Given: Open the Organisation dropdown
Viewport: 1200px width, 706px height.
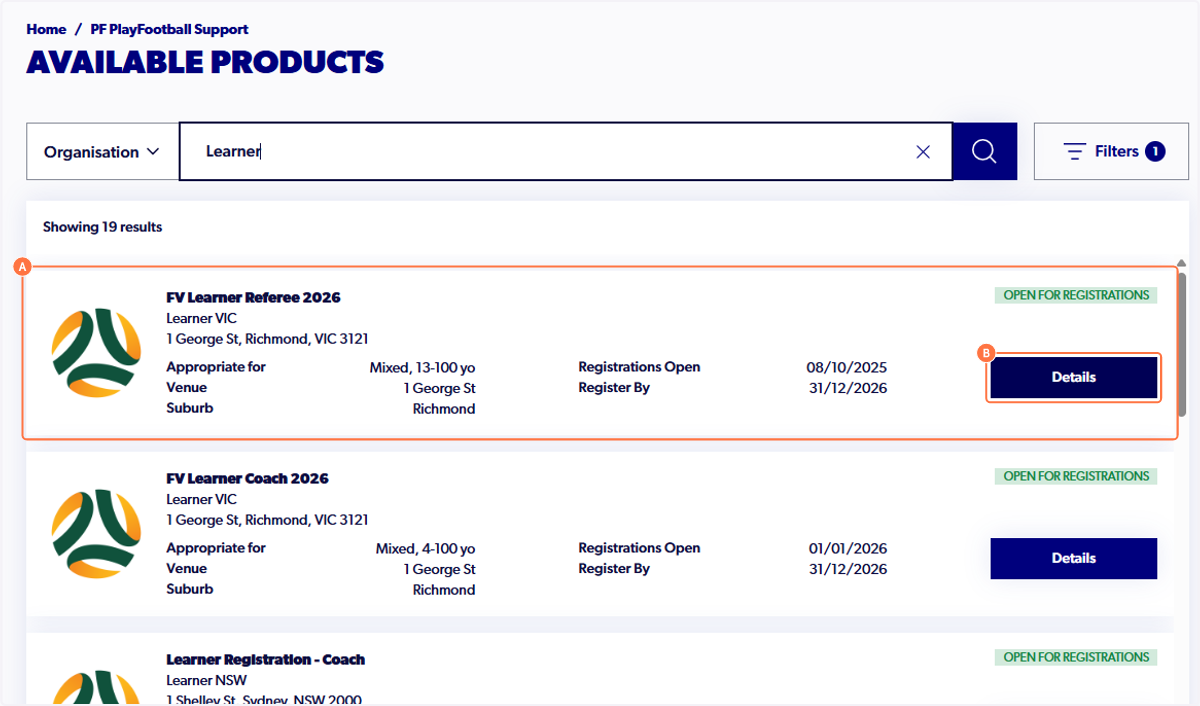Looking at the screenshot, I should [103, 152].
